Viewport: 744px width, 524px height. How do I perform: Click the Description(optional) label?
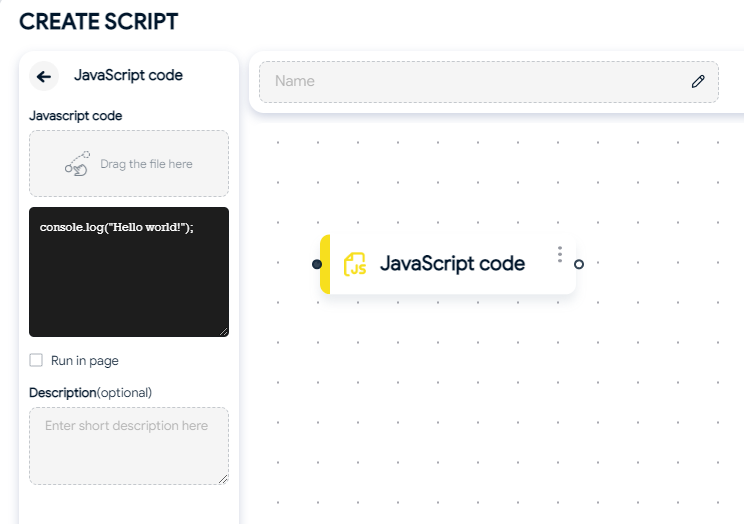[x=91, y=393]
